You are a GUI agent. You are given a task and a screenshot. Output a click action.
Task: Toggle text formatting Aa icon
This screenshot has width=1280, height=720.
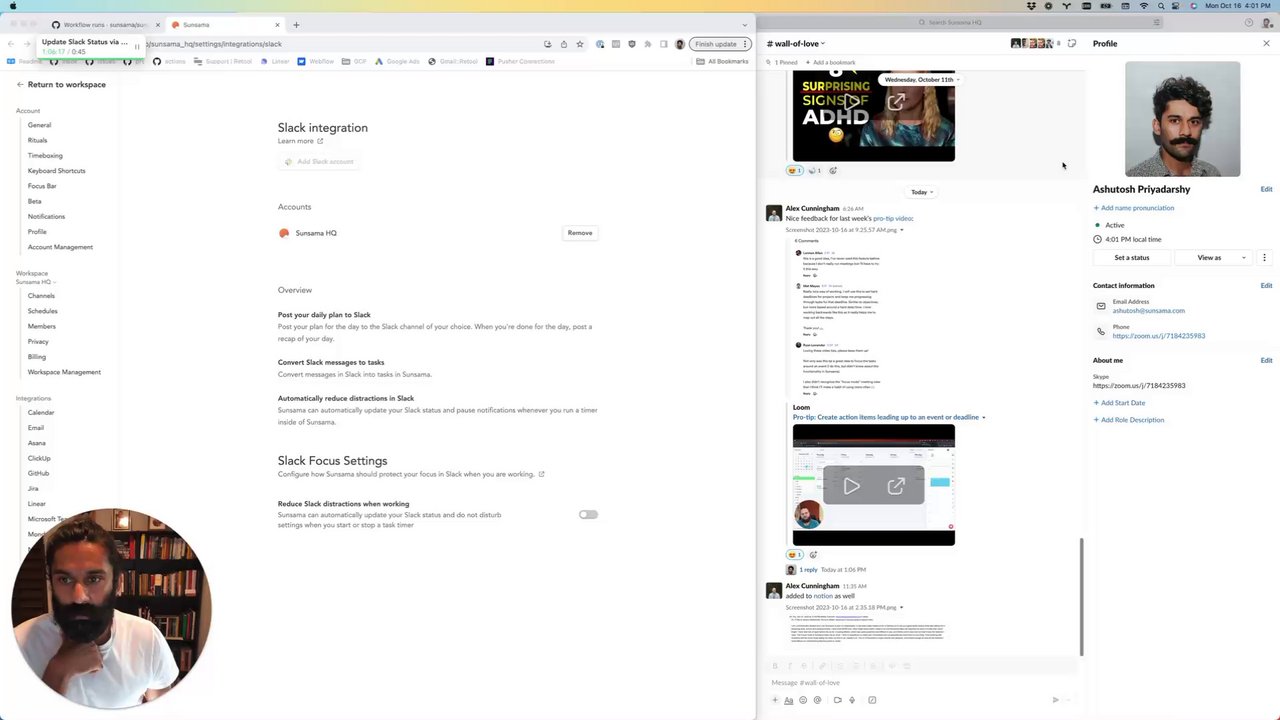pos(788,700)
